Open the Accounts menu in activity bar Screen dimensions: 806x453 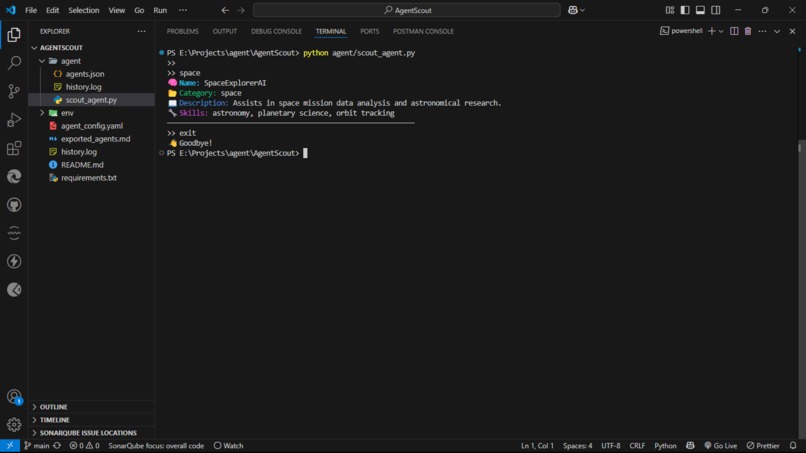point(14,396)
